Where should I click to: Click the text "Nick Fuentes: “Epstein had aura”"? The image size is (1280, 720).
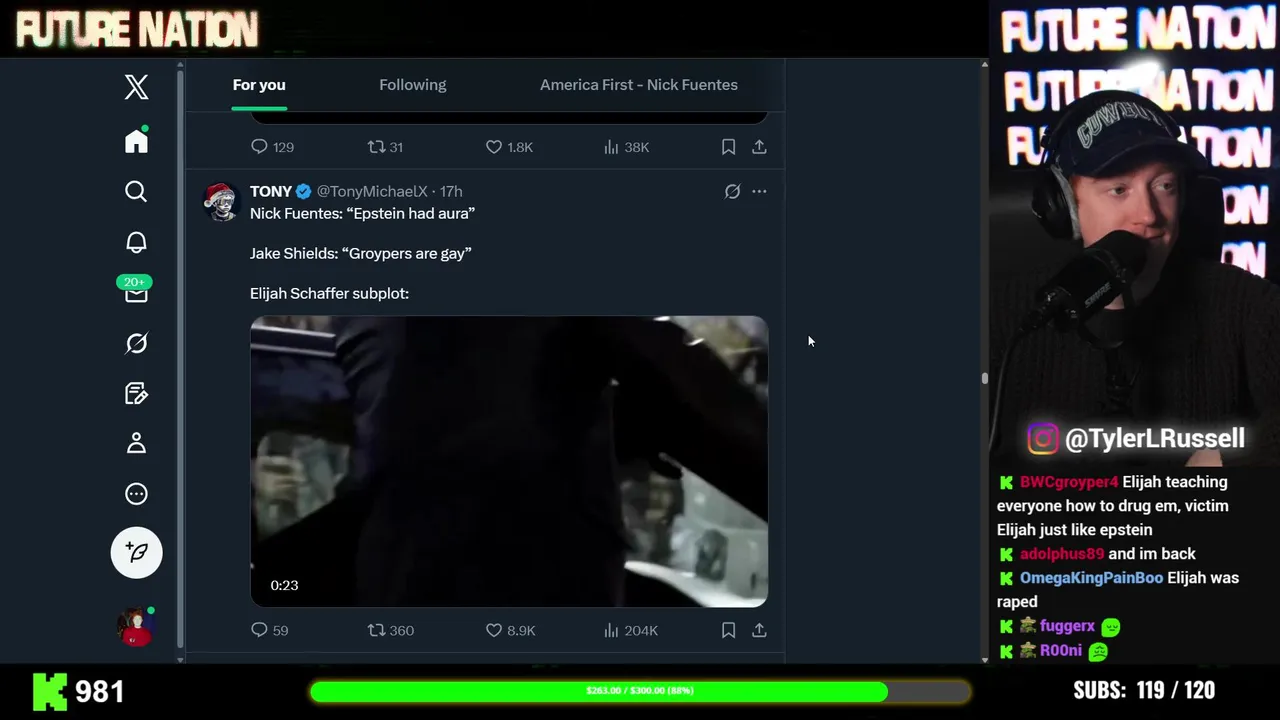point(362,213)
